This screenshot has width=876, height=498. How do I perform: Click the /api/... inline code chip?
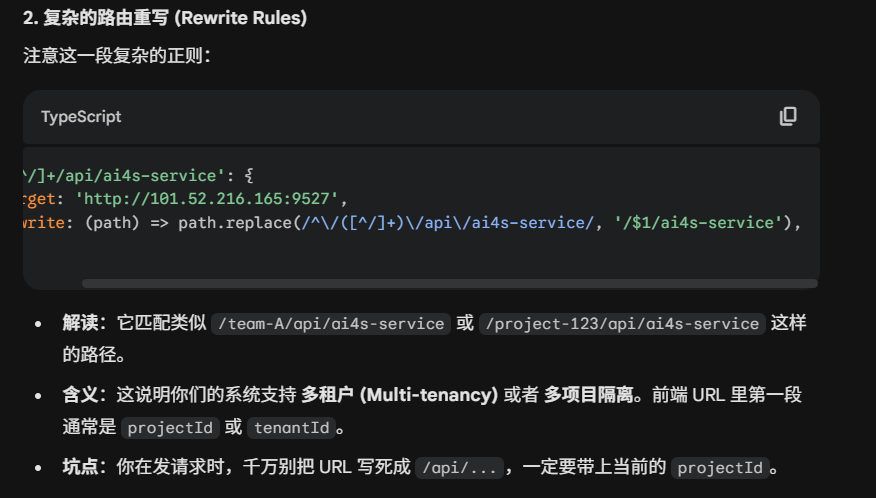(459, 467)
